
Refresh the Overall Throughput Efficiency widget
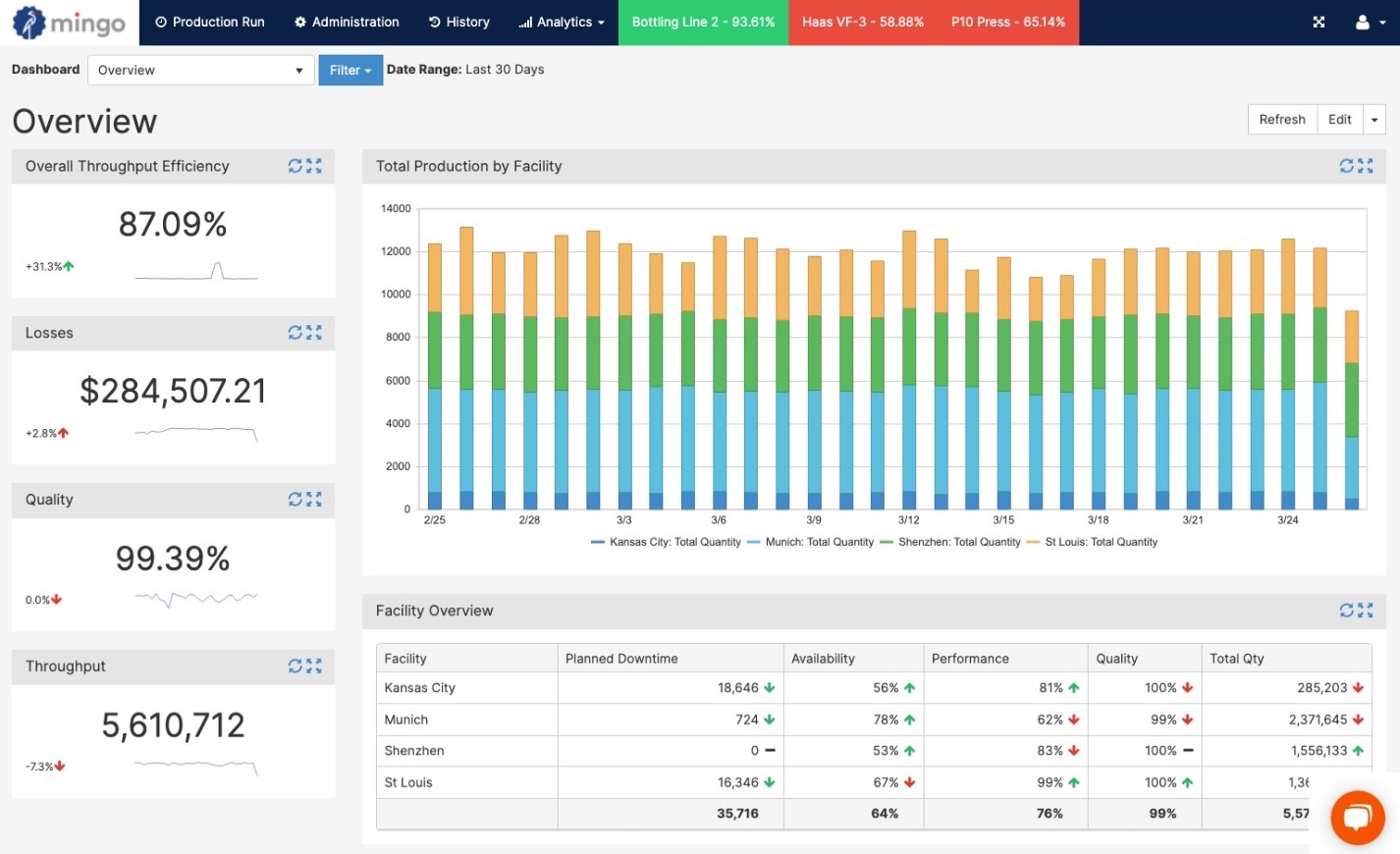pyautogui.click(x=295, y=166)
